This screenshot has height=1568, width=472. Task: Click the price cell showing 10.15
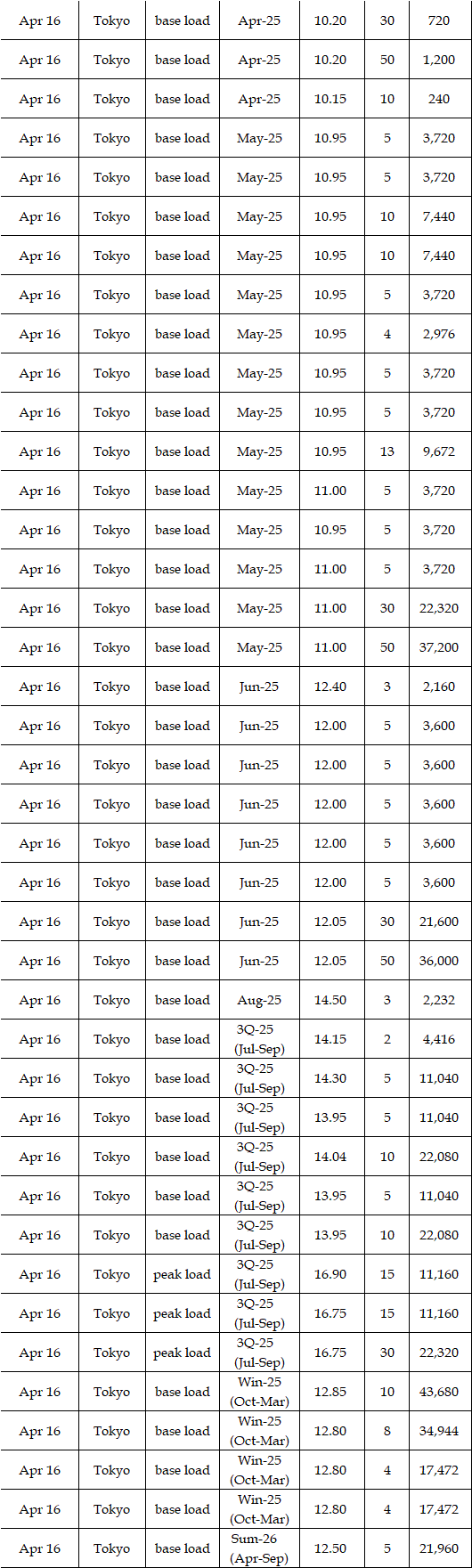click(330, 99)
